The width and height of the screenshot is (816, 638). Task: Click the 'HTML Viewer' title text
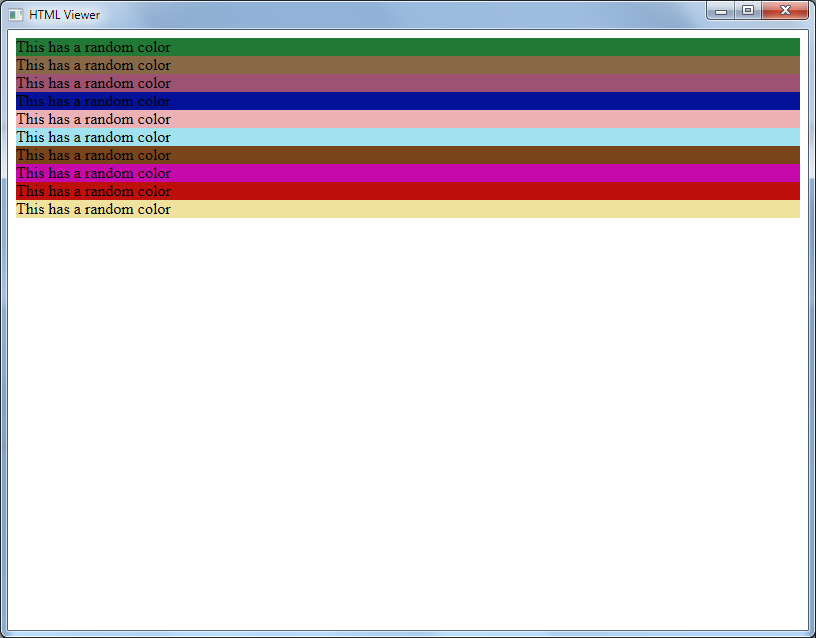point(64,15)
